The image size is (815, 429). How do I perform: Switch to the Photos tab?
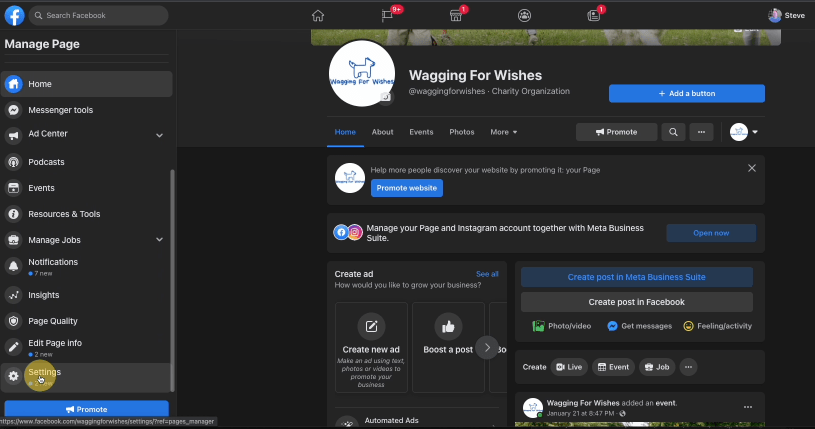click(462, 132)
